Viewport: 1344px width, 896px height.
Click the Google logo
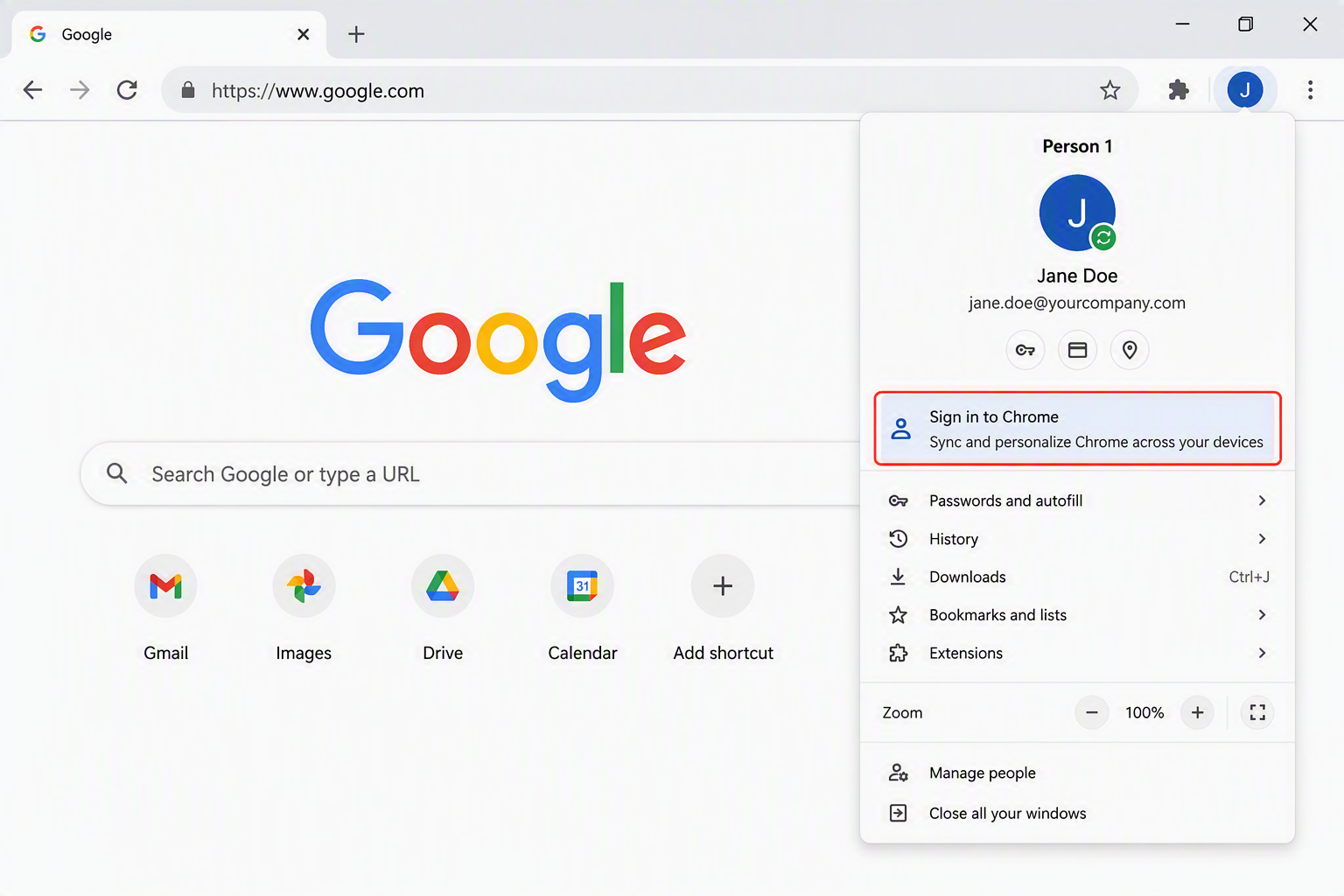[498, 340]
